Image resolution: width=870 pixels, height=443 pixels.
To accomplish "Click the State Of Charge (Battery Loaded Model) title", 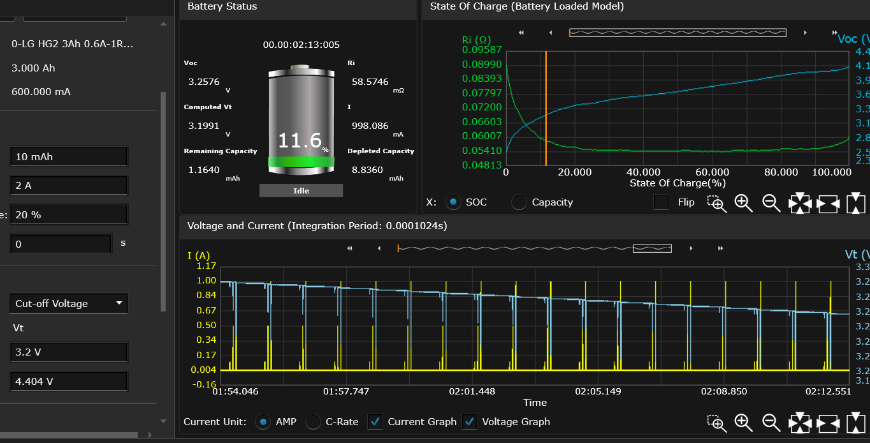I will (527, 6).
